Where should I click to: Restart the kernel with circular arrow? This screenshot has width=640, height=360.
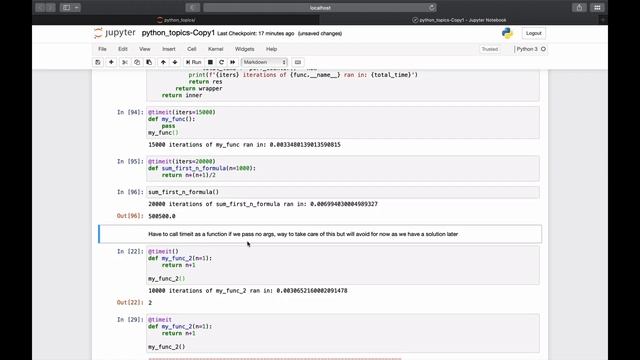click(221, 62)
